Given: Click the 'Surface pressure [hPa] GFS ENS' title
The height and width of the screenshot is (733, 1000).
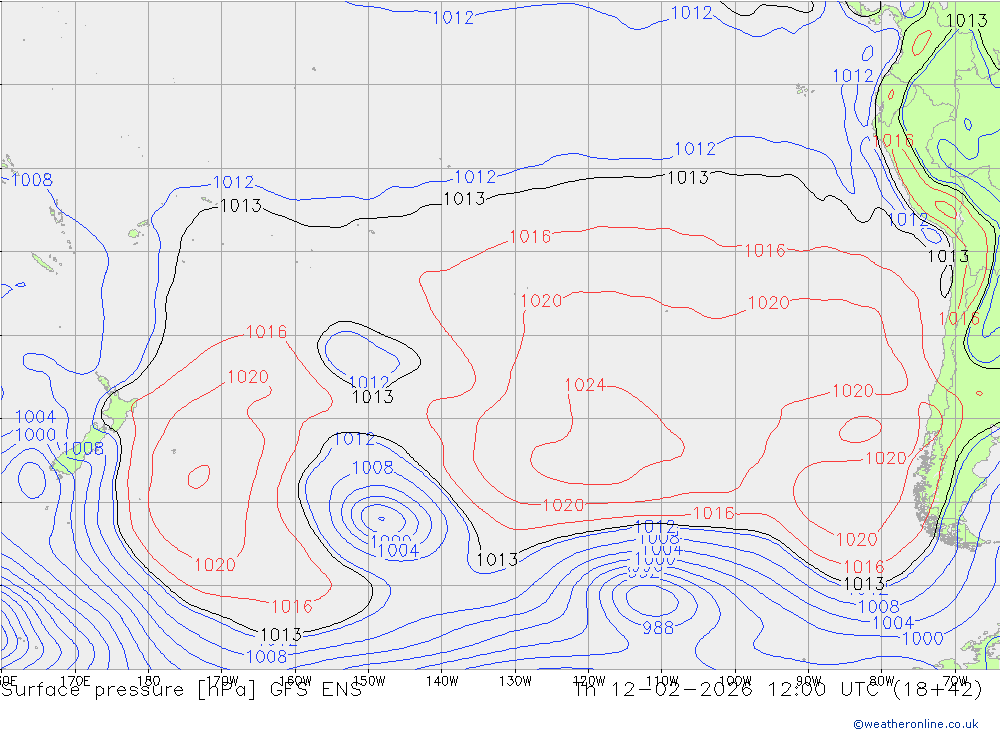Looking at the screenshot, I should pyautogui.click(x=182, y=691).
